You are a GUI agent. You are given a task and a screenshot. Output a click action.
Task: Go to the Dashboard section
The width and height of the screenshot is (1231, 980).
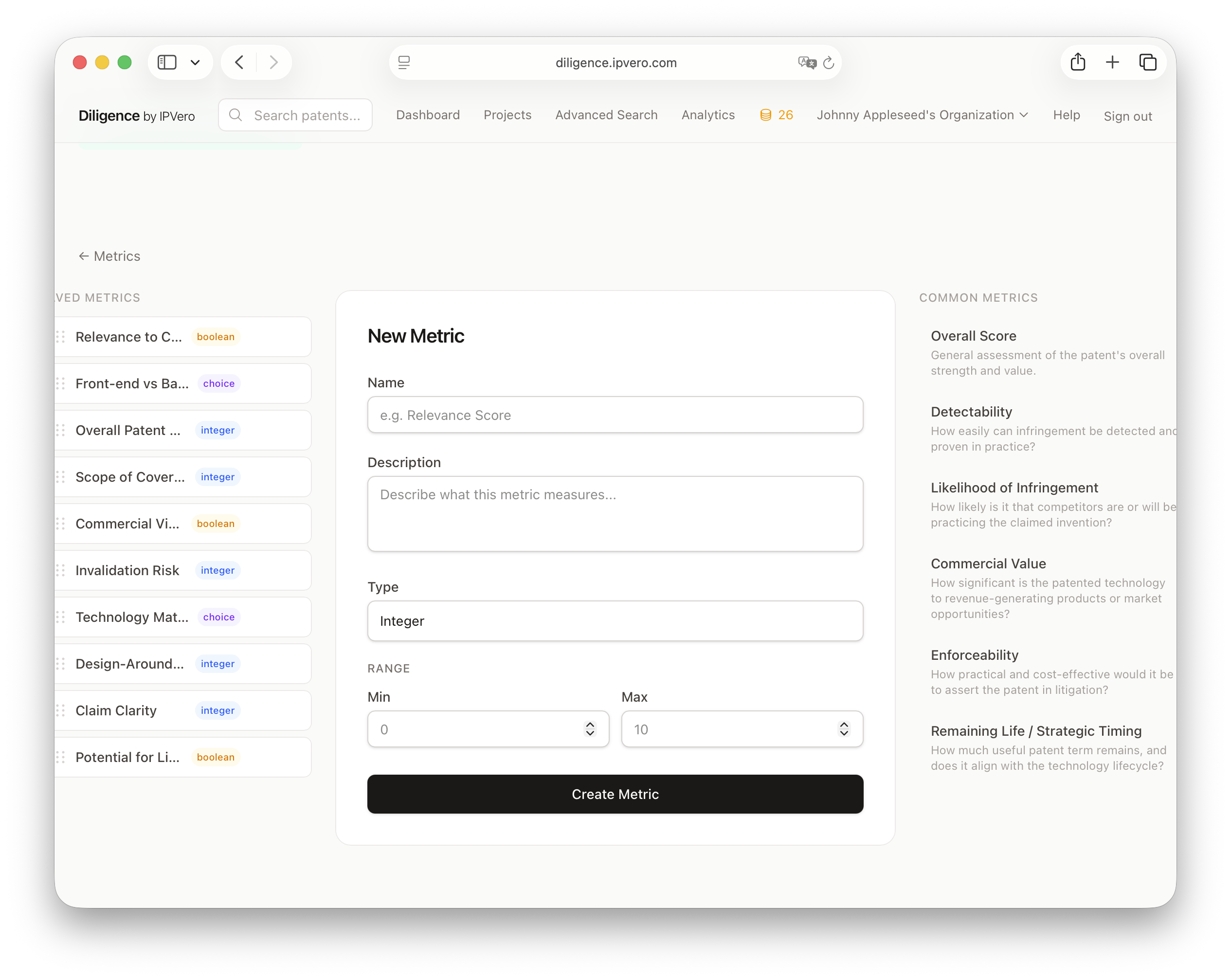(428, 115)
